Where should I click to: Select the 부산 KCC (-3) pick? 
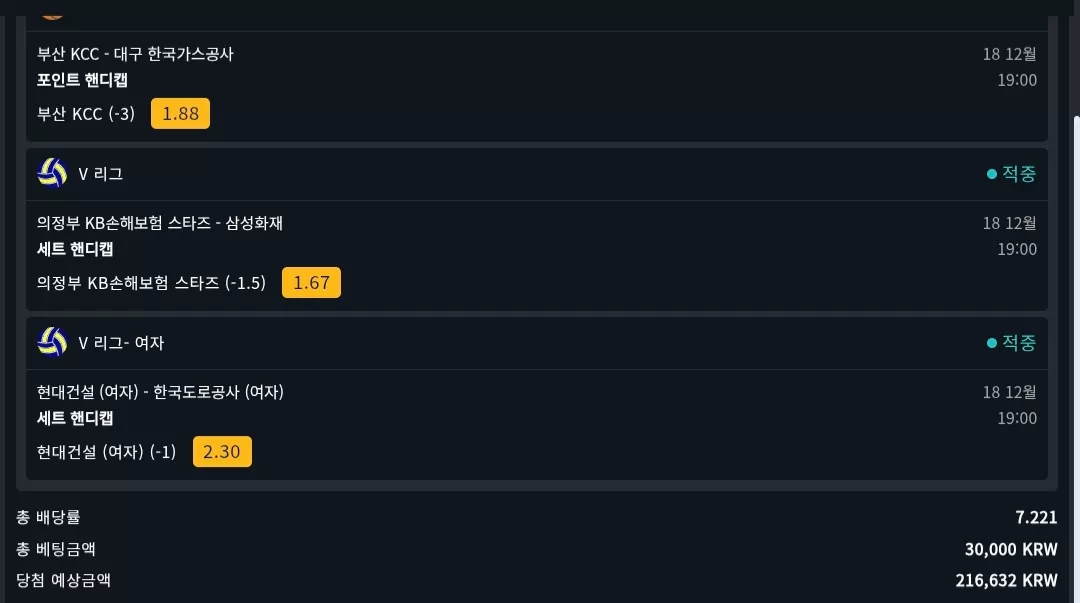coord(86,114)
